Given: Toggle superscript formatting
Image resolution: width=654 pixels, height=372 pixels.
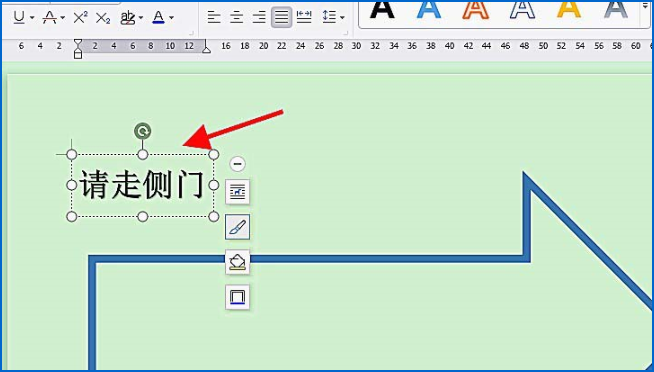Looking at the screenshot, I should click(80, 18).
